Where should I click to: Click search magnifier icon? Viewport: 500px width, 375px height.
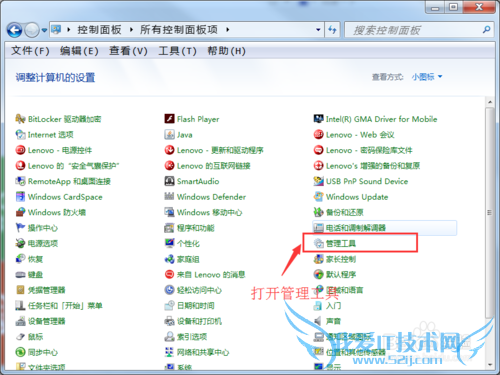[x=486, y=30]
